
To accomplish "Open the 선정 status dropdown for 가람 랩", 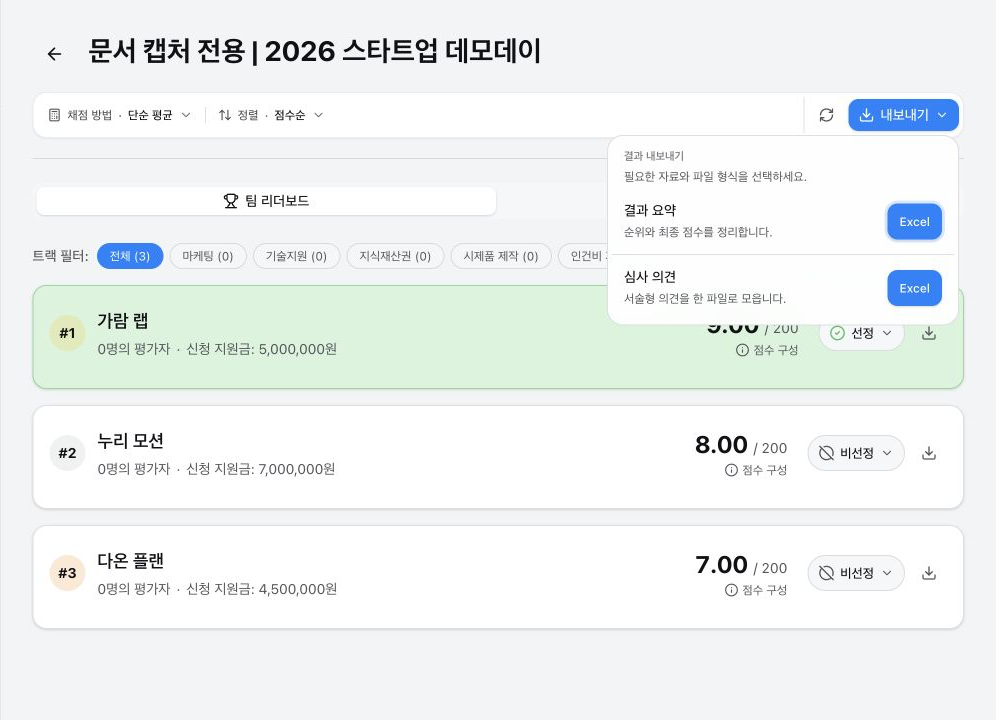I will pyautogui.click(x=861, y=333).
